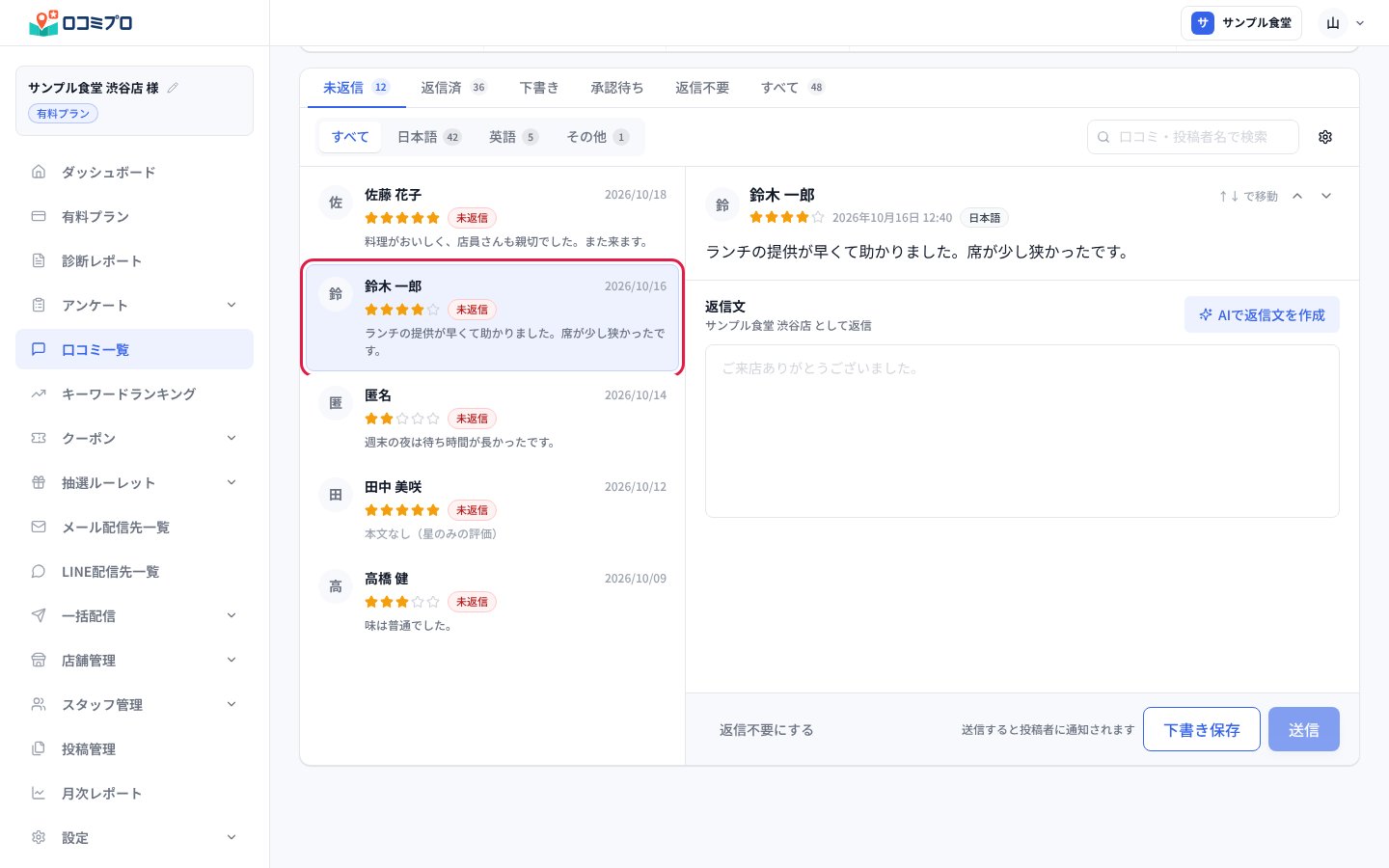Click the 下書き保存 button
Screen dimensions: 1389x868
pyautogui.click(x=1202, y=729)
